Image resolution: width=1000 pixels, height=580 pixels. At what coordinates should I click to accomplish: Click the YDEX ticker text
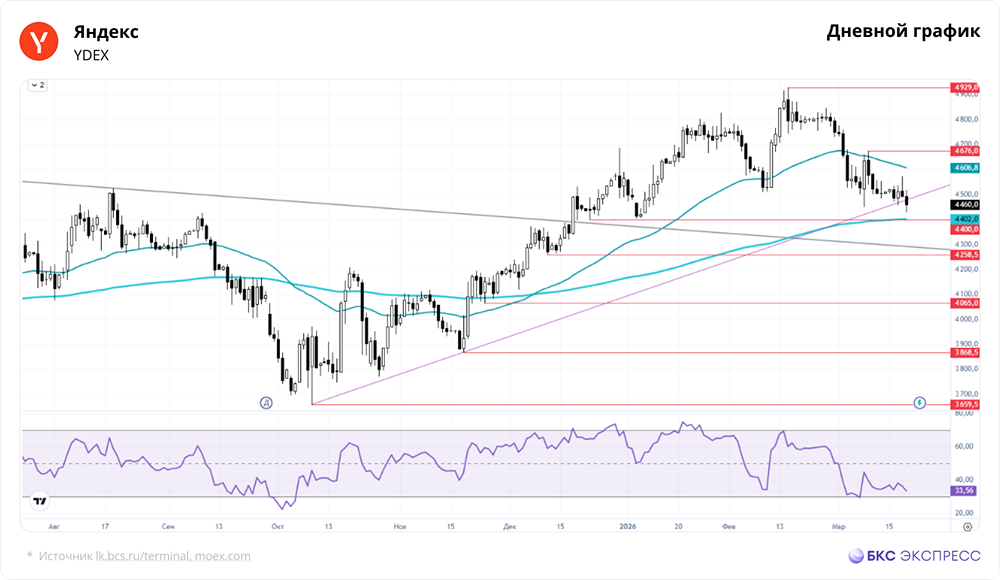click(91, 56)
